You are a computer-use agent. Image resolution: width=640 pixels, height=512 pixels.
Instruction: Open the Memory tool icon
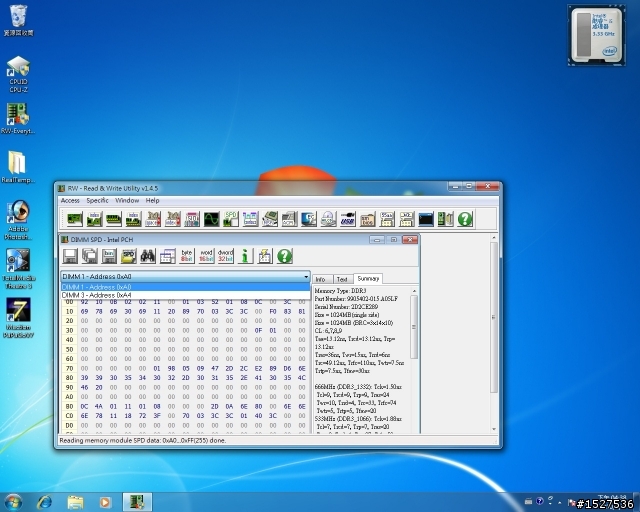coord(114,219)
